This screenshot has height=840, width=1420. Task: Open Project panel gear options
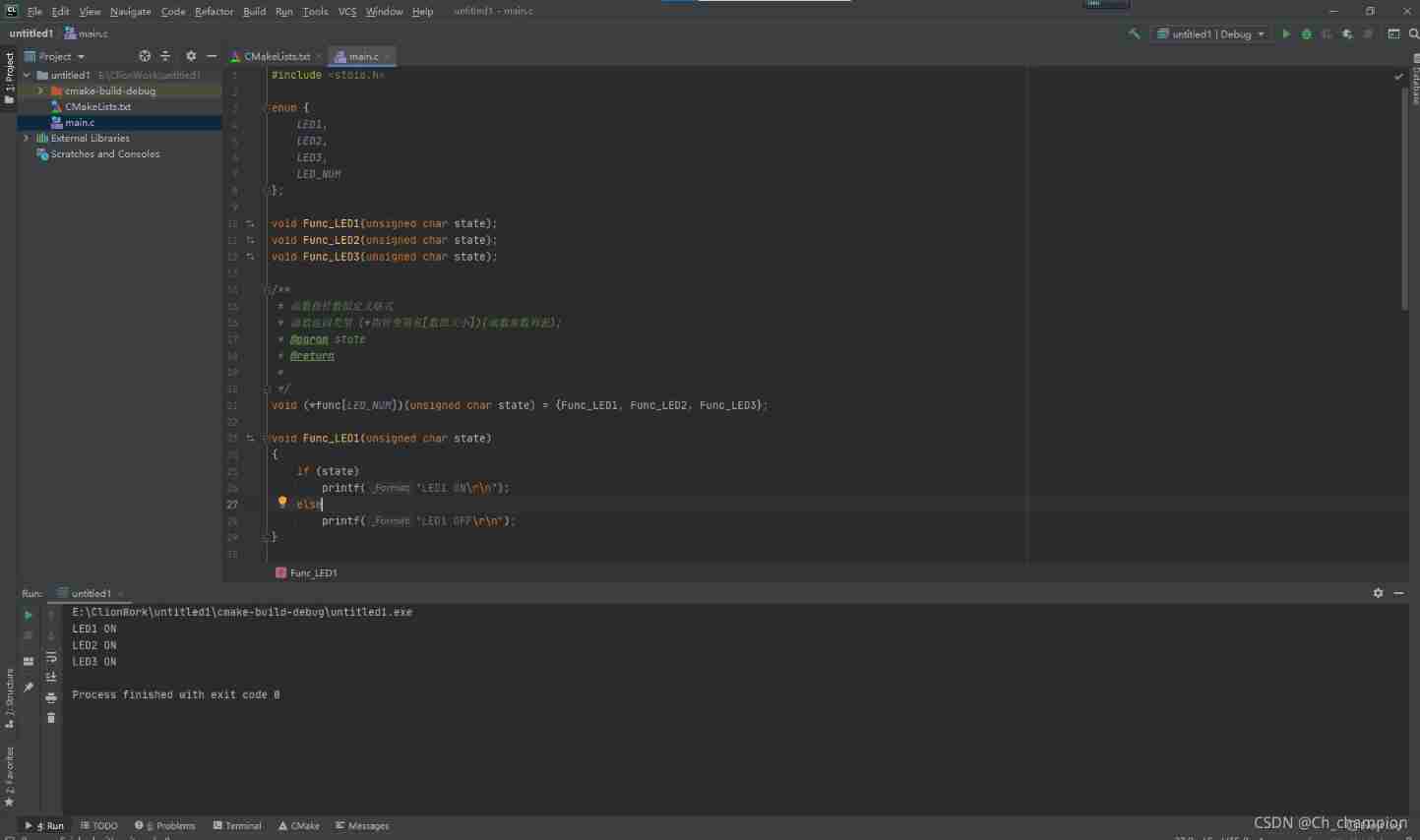[x=191, y=56]
